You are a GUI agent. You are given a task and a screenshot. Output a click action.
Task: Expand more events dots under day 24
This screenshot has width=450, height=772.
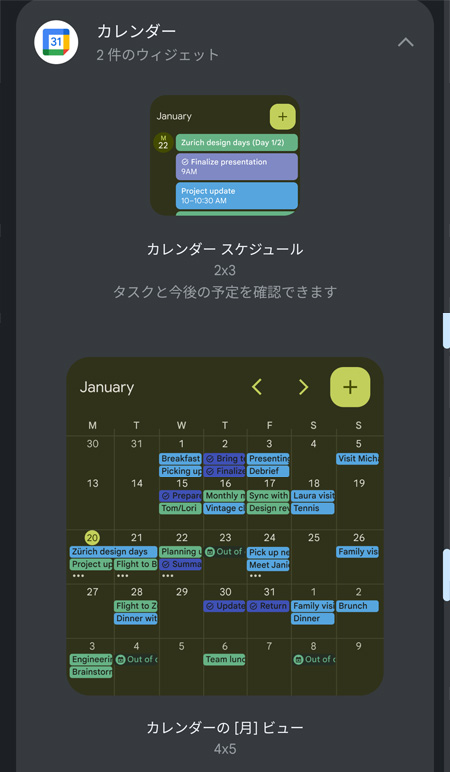[255, 576]
